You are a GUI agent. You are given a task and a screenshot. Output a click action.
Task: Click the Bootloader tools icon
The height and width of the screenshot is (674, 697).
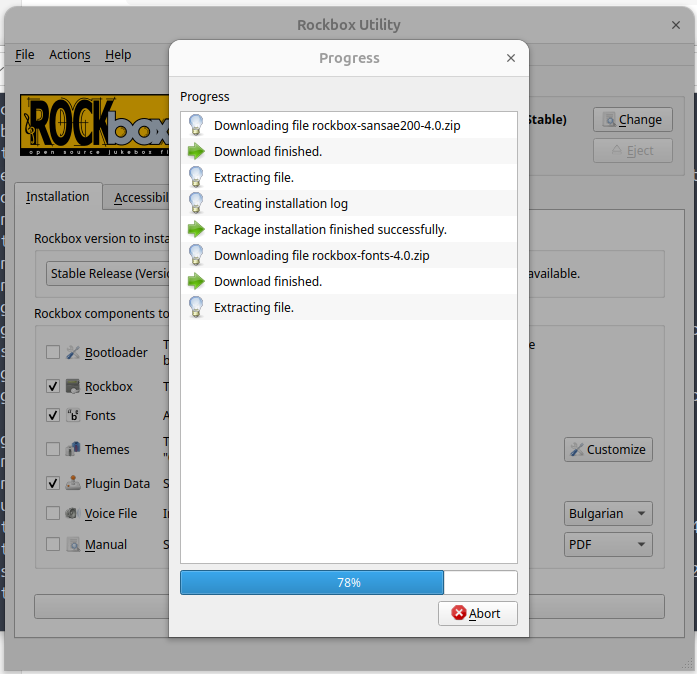72,353
